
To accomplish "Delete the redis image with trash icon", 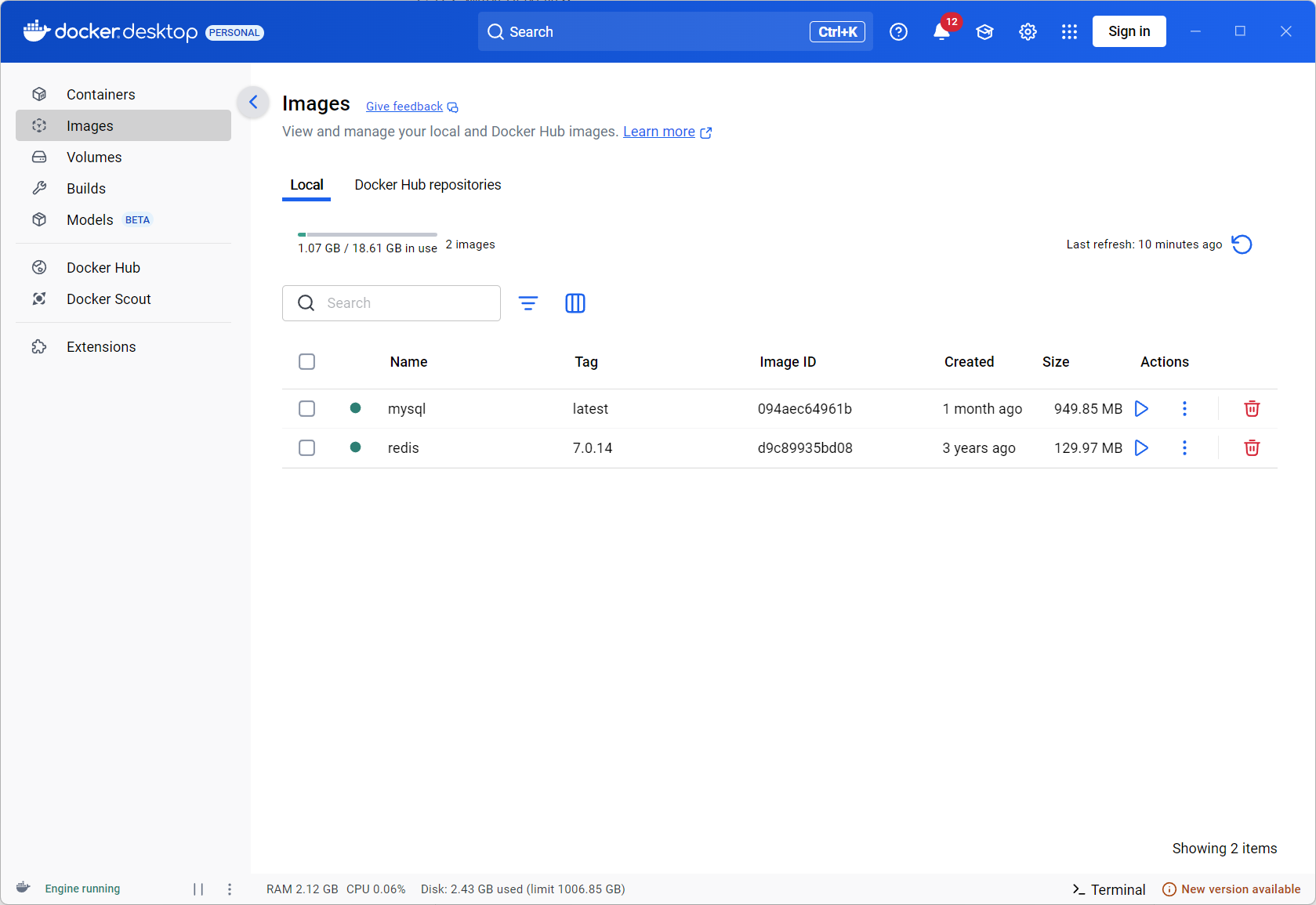I will 1252,448.
